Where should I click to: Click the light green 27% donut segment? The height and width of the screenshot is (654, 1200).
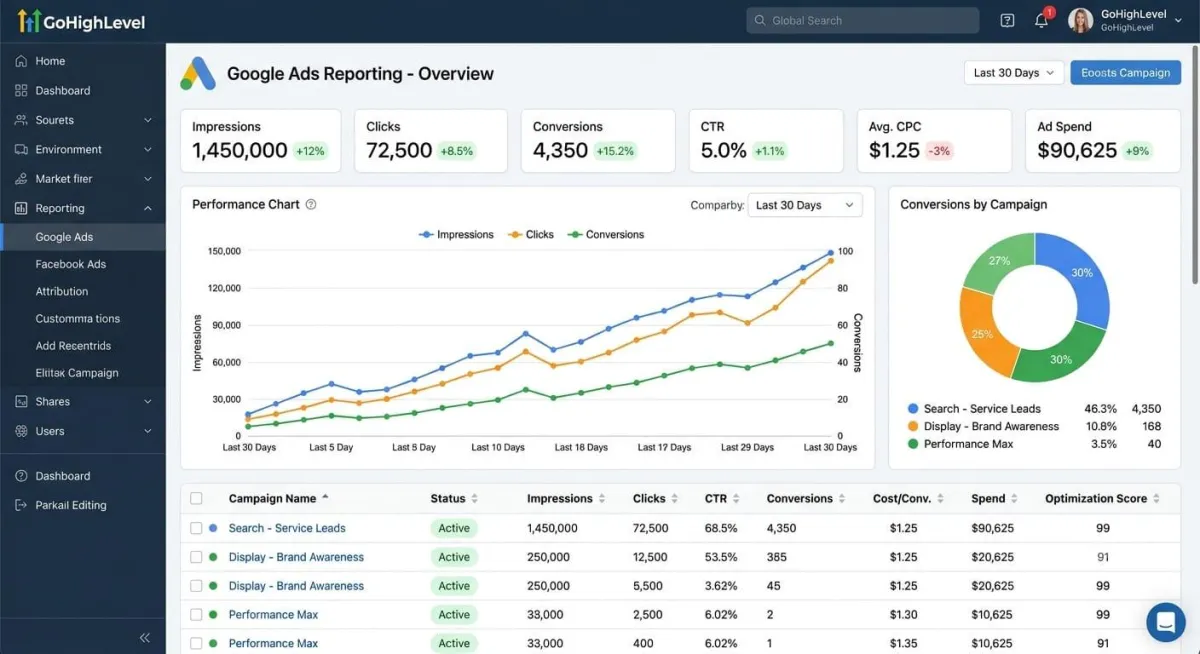coord(1000,260)
